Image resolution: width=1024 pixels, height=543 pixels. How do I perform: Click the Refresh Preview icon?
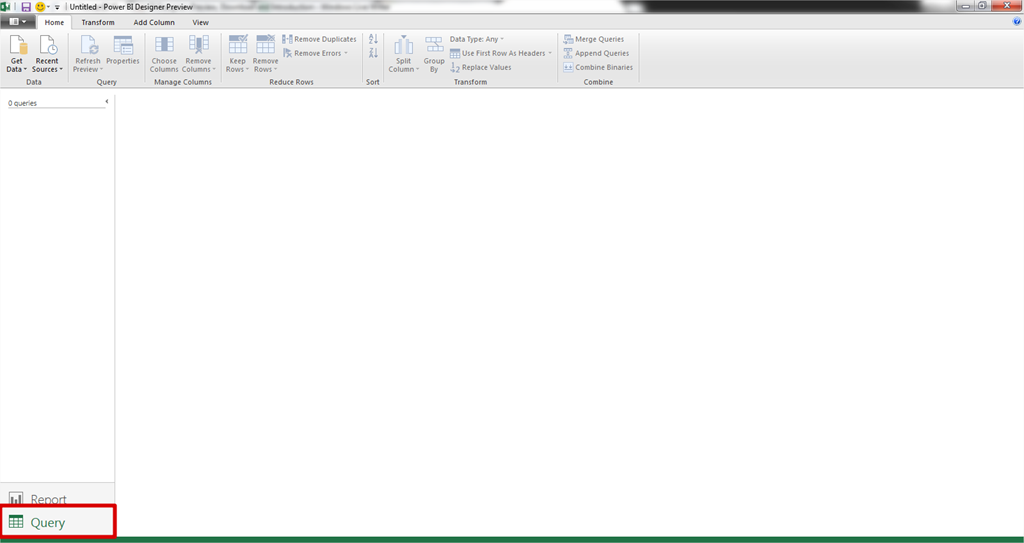pos(88,45)
